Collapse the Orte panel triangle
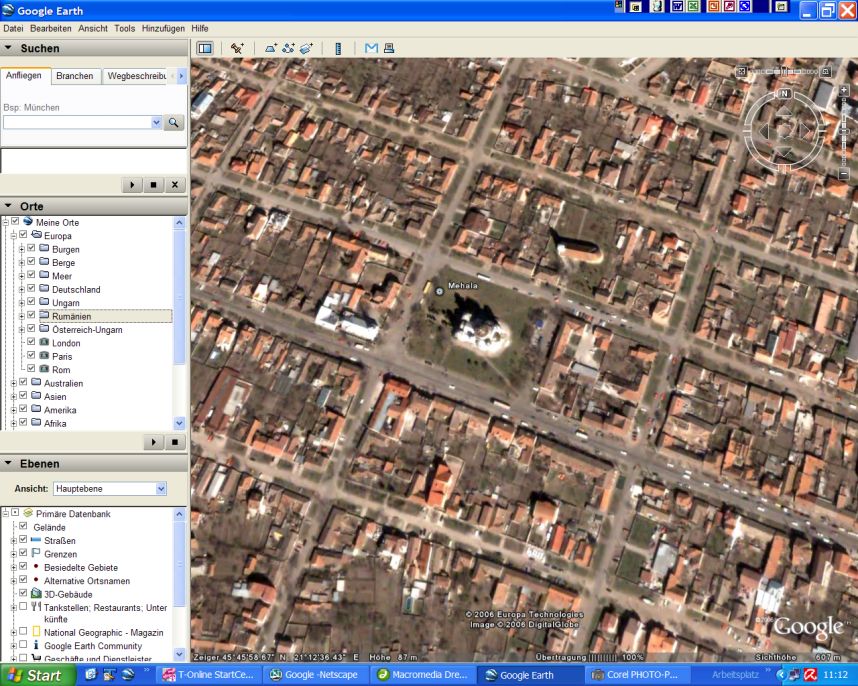 coord(8,206)
